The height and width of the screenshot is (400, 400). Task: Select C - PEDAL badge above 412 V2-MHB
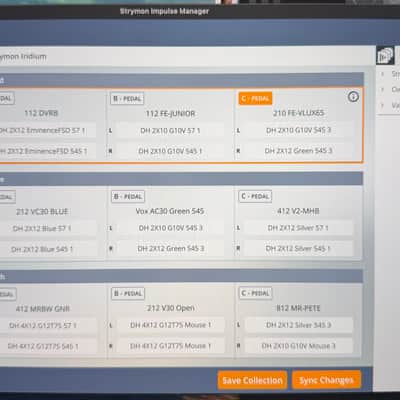coord(255,196)
